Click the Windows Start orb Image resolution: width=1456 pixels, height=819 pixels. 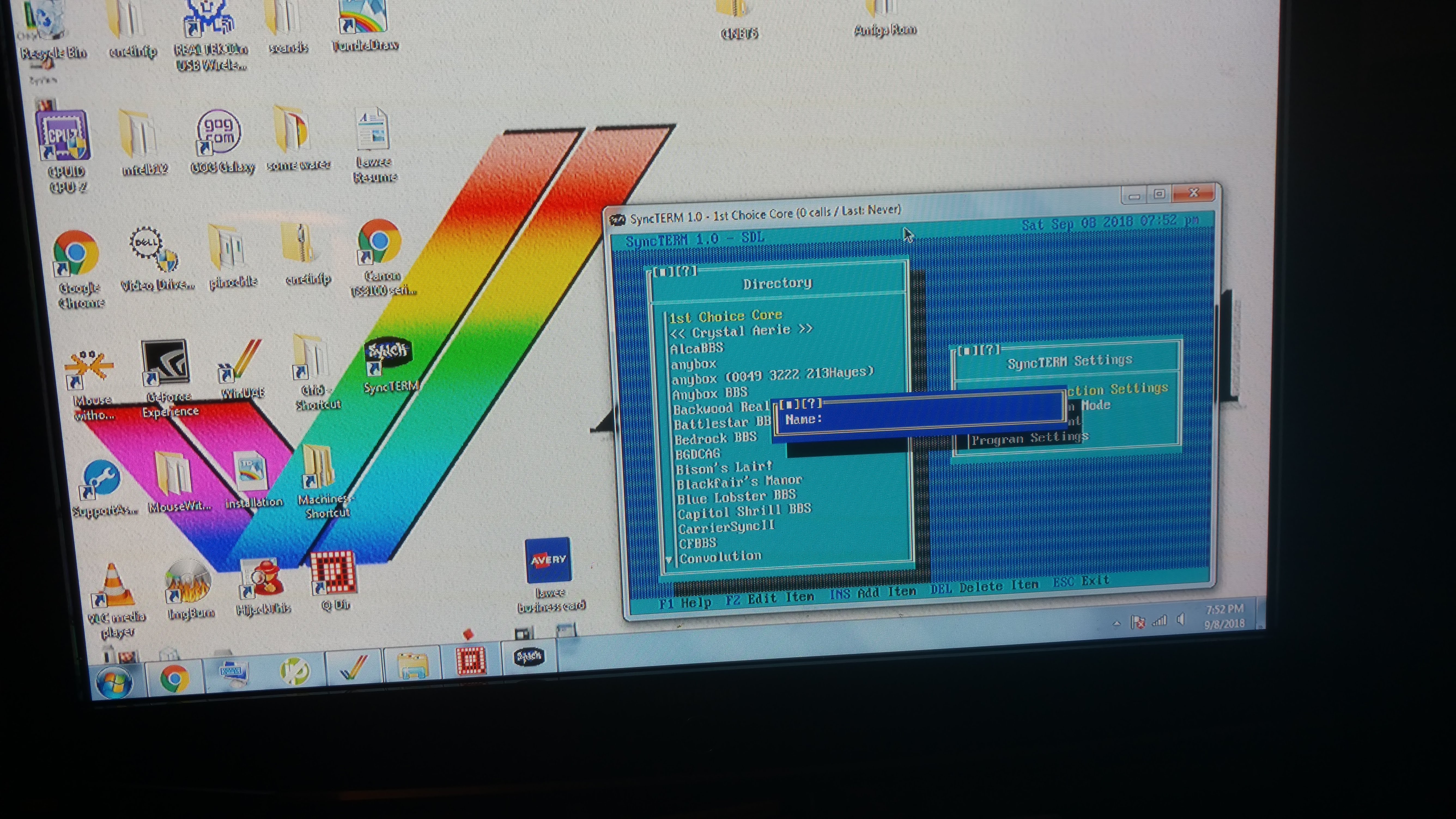[115, 682]
